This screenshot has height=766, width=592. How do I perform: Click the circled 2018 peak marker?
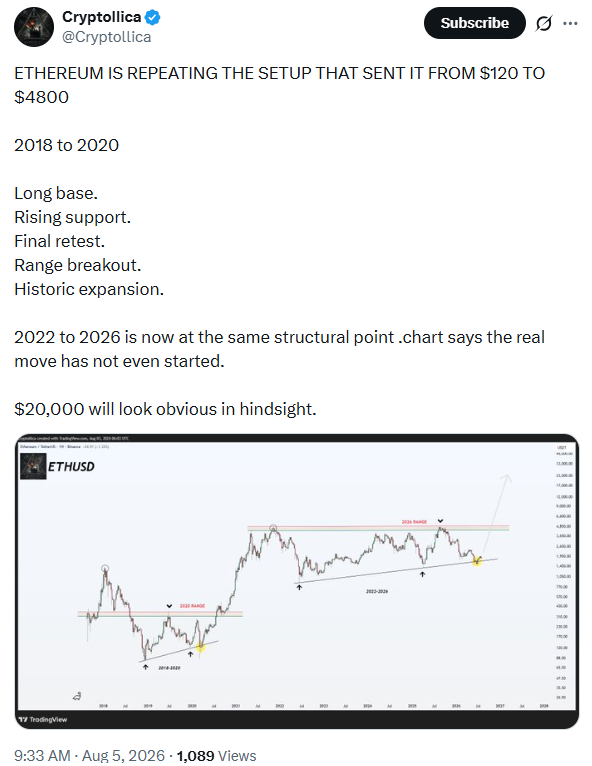point(105,568)
